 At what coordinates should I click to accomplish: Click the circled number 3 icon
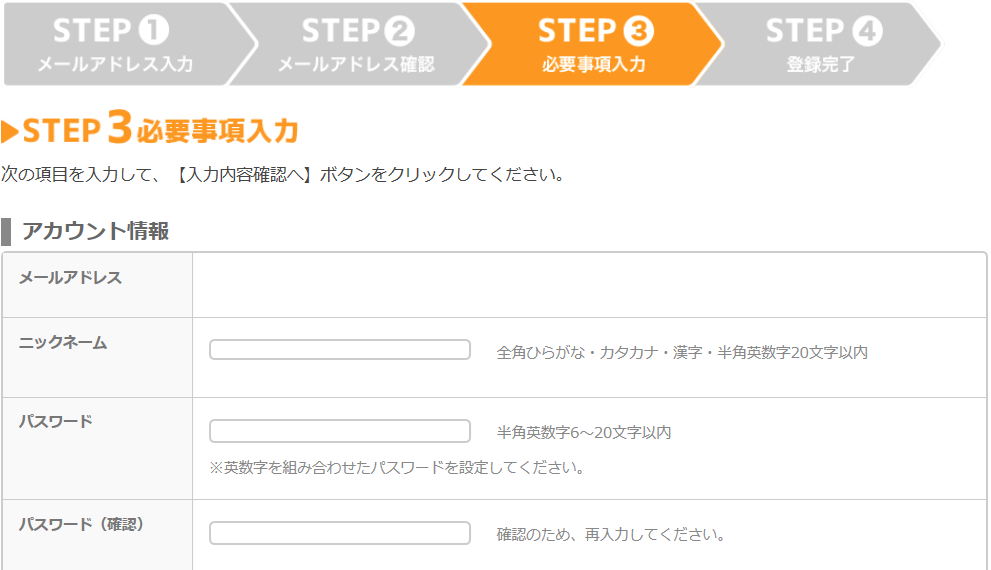click(638, 30)
